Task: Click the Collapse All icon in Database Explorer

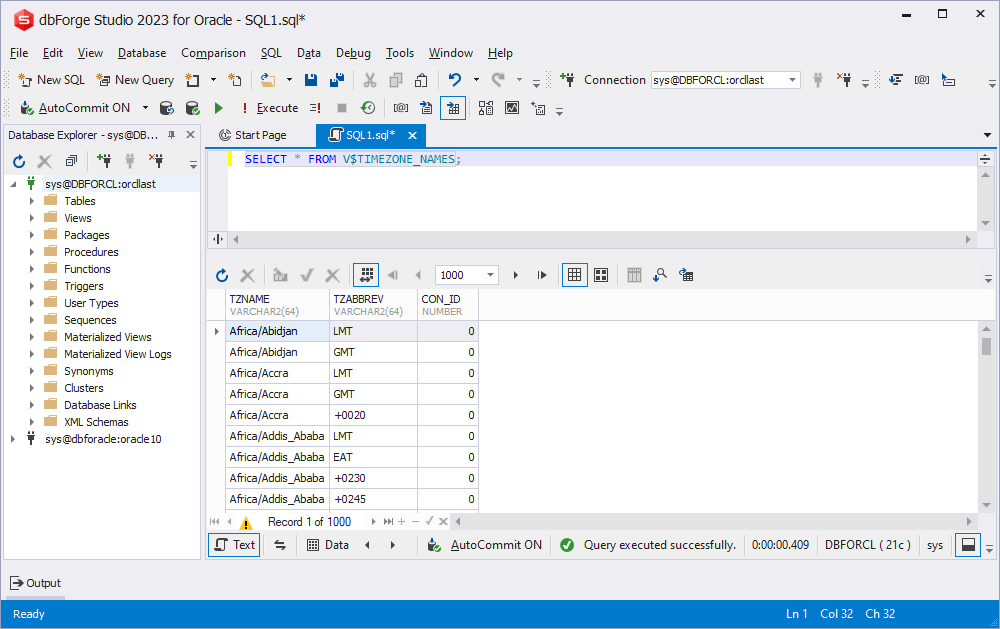Action: tap(71, 161)
